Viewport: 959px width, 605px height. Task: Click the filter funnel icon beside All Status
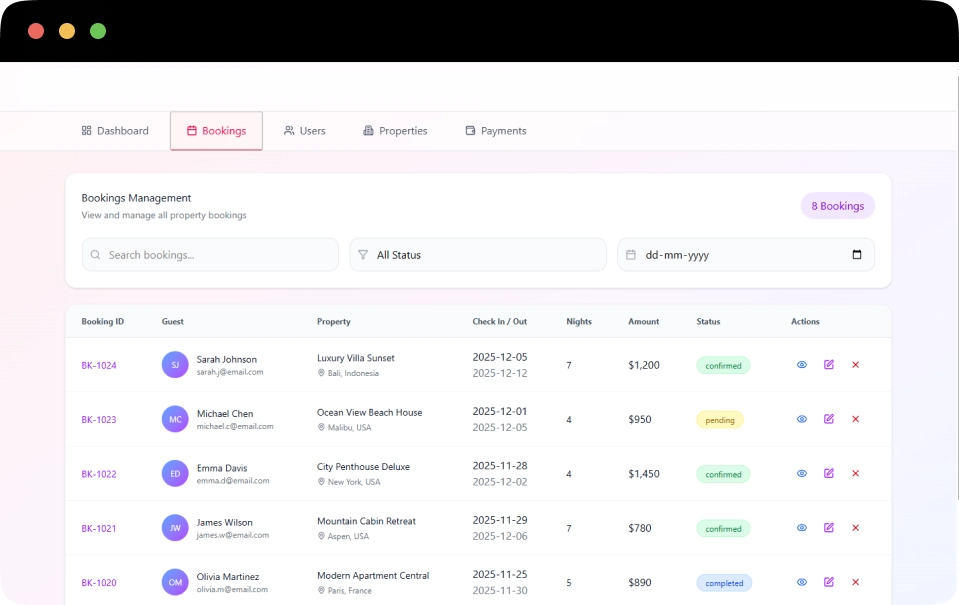click(362, 255)
